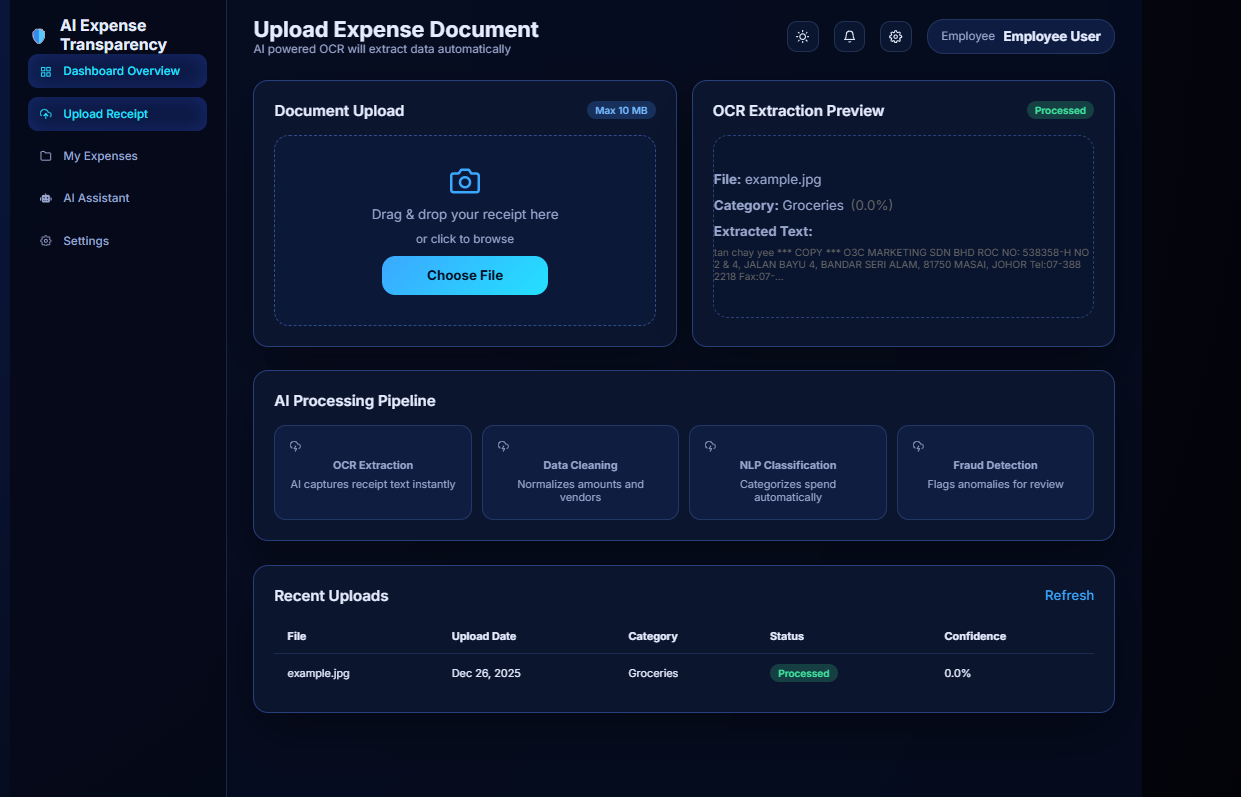Click the Category: Groceries line in preview
The image size is (1241, 797).
[x=803, y=205]
